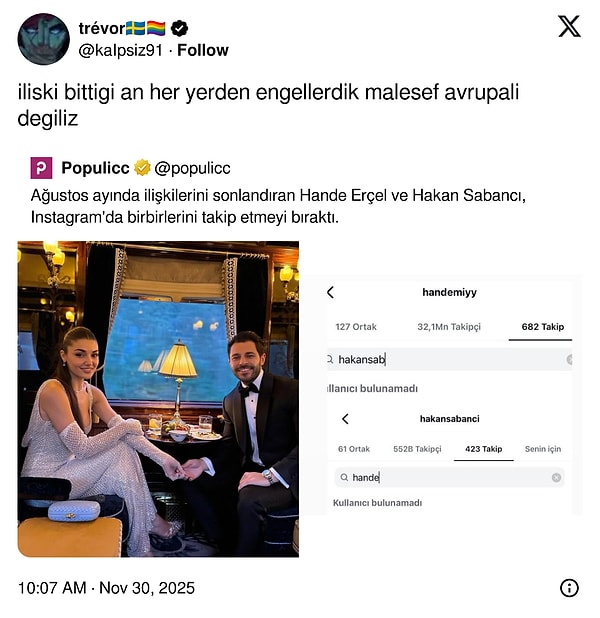Open the tweet info circle icon
This screenshot has width=600, height=618.
coord(569,588)
